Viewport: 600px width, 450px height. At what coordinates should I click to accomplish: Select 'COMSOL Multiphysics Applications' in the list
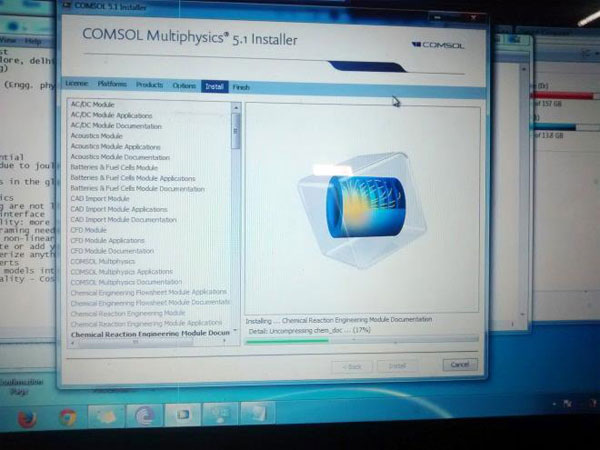point(122,272)
